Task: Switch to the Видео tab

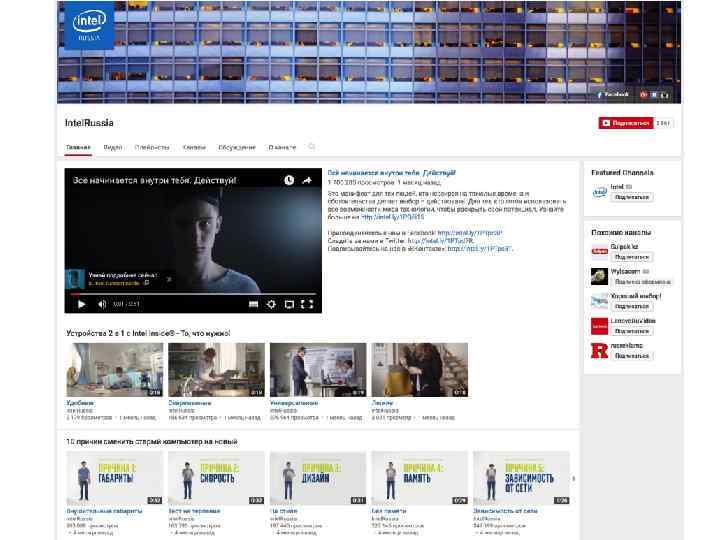Action: click(113, 147)
